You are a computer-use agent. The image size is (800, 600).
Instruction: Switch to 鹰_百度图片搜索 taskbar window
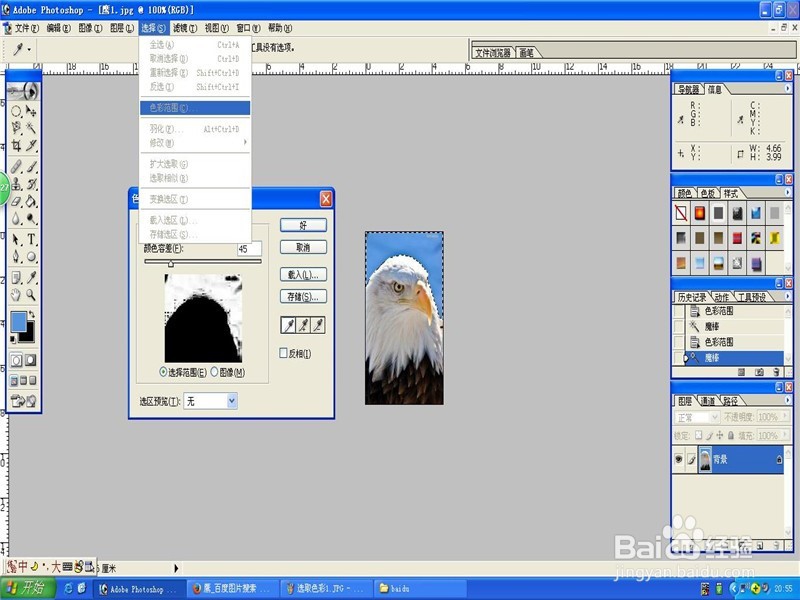232,588
